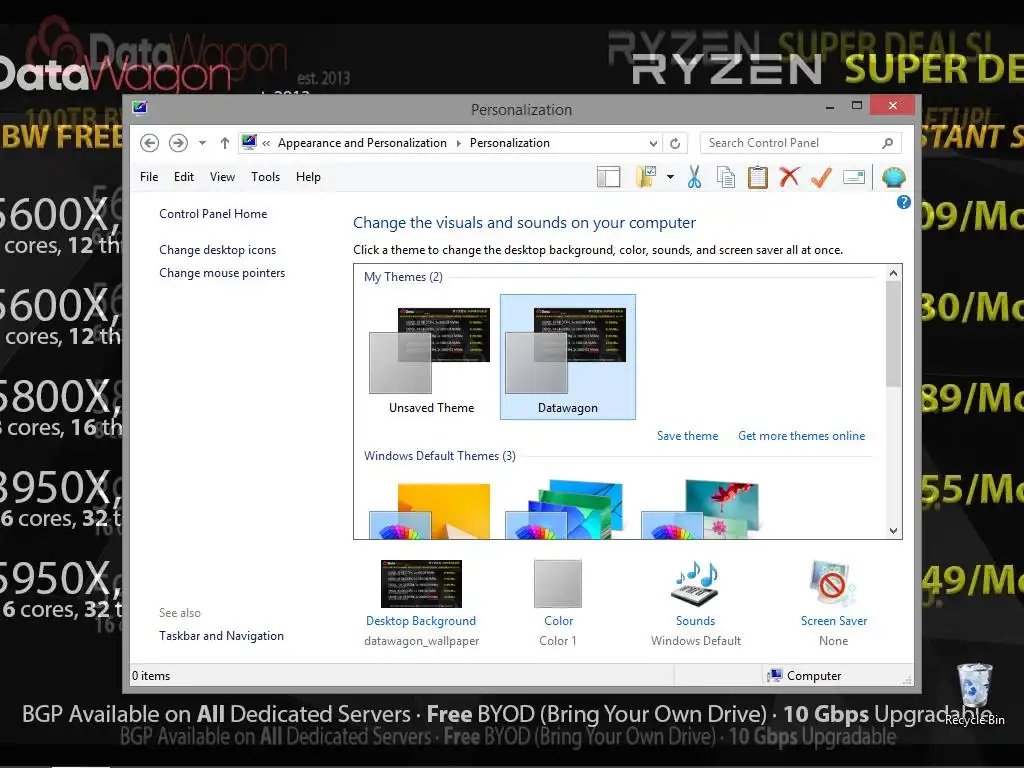The width and height of the screenshot is (1024, 768).
Task: Click the folder options toolbar icon
Action: tap(646, 177)
